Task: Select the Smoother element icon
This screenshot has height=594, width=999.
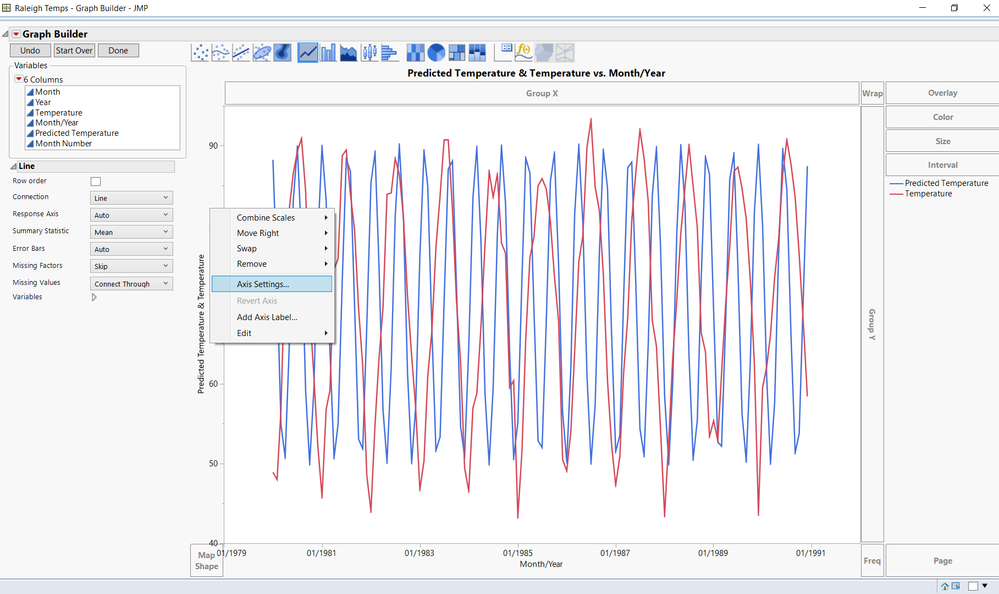Action: point(220,52)
